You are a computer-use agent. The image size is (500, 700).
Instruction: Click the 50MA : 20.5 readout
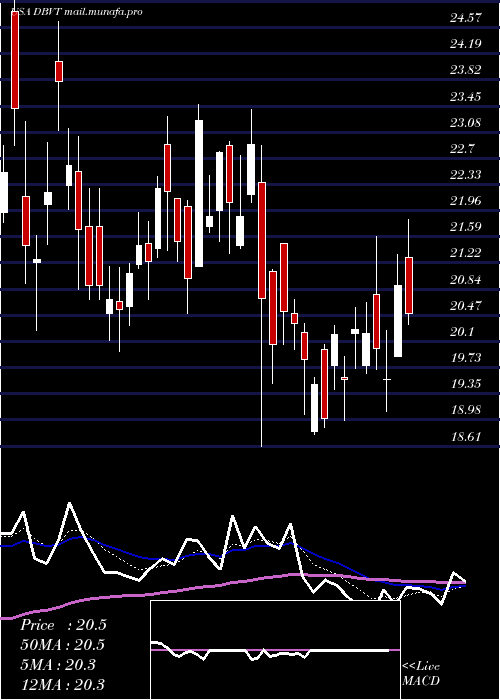click(x=62, y=645)
